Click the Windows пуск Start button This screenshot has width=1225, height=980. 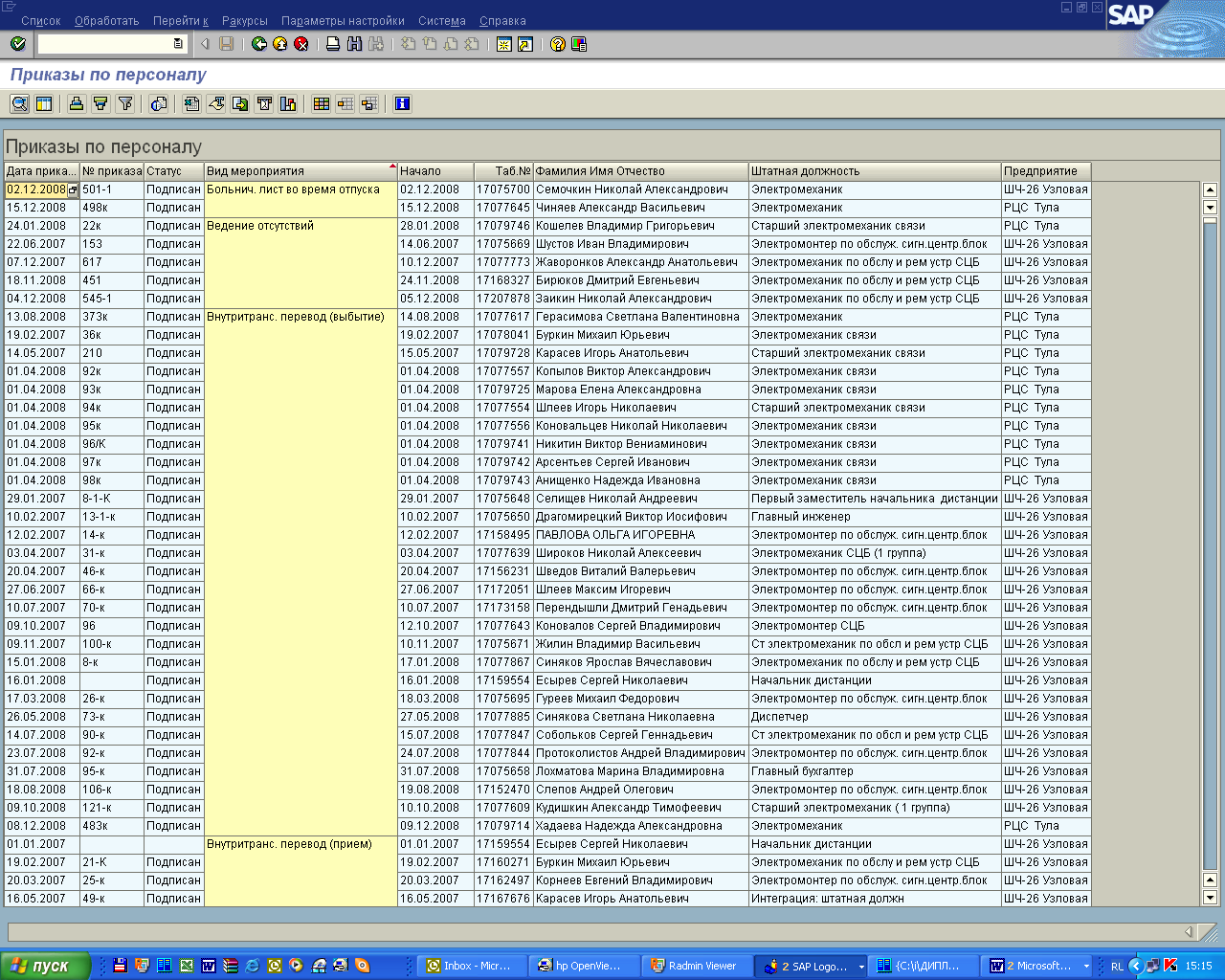tap(45, 966)
